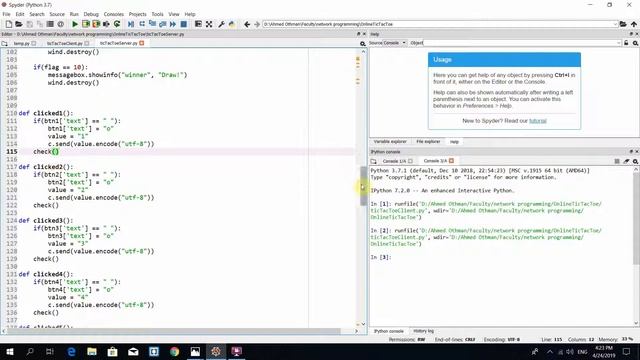This screenshot has width=640, height=360.
Task: Close the ticTacToeServer.py tab
Action: [x=142, y=43]
